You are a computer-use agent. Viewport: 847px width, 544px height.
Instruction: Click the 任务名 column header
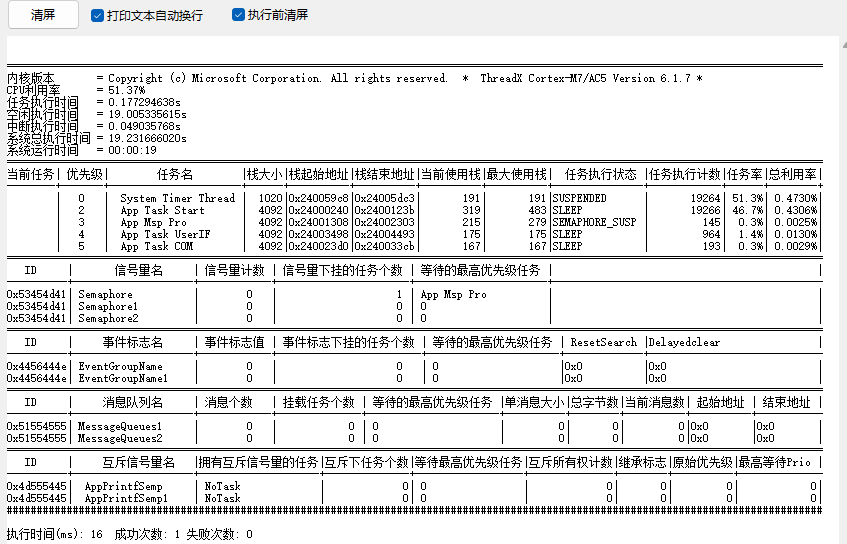tap(174, 174)
